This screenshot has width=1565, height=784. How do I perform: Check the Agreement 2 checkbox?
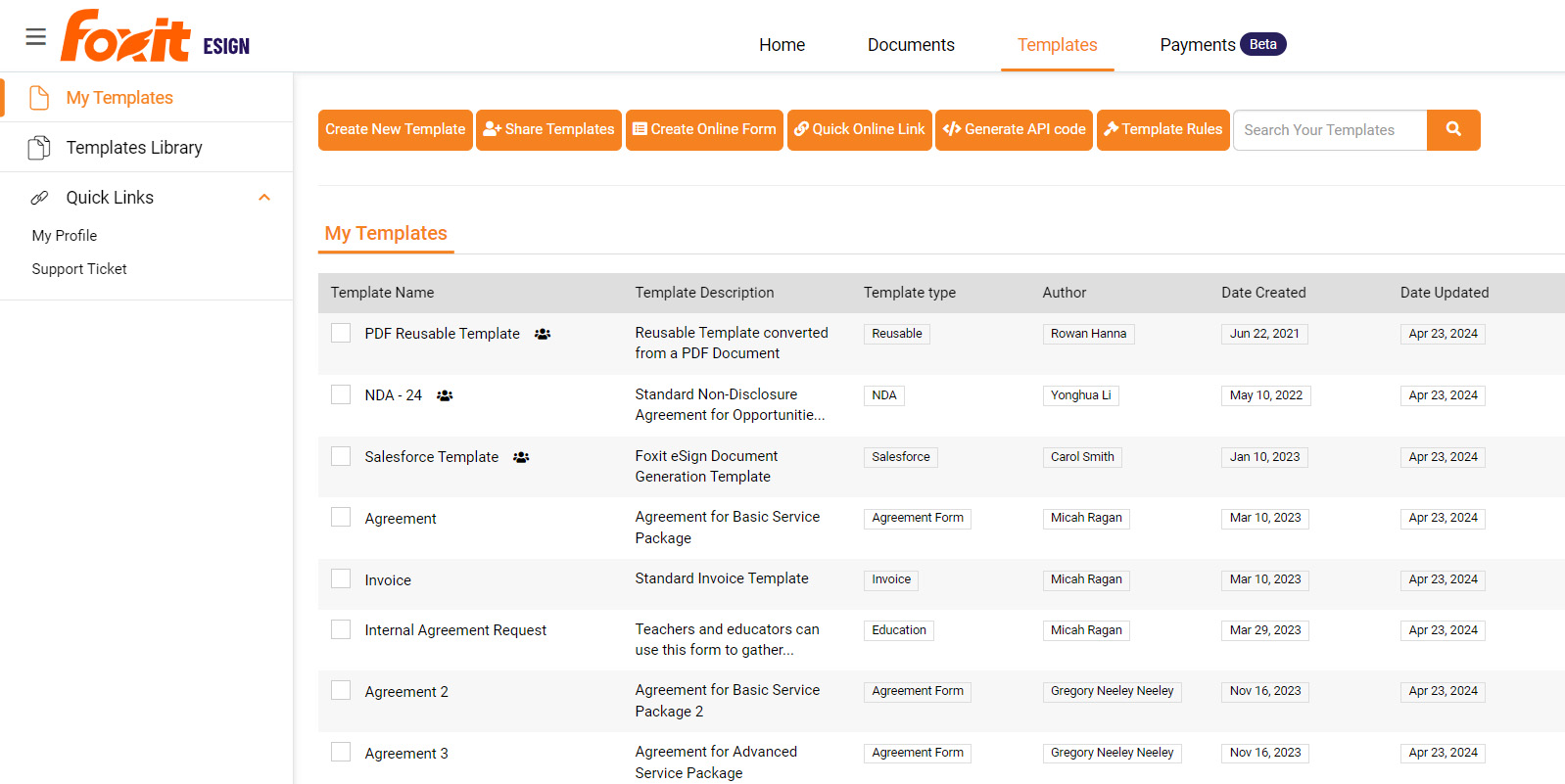tap(341, 690)
